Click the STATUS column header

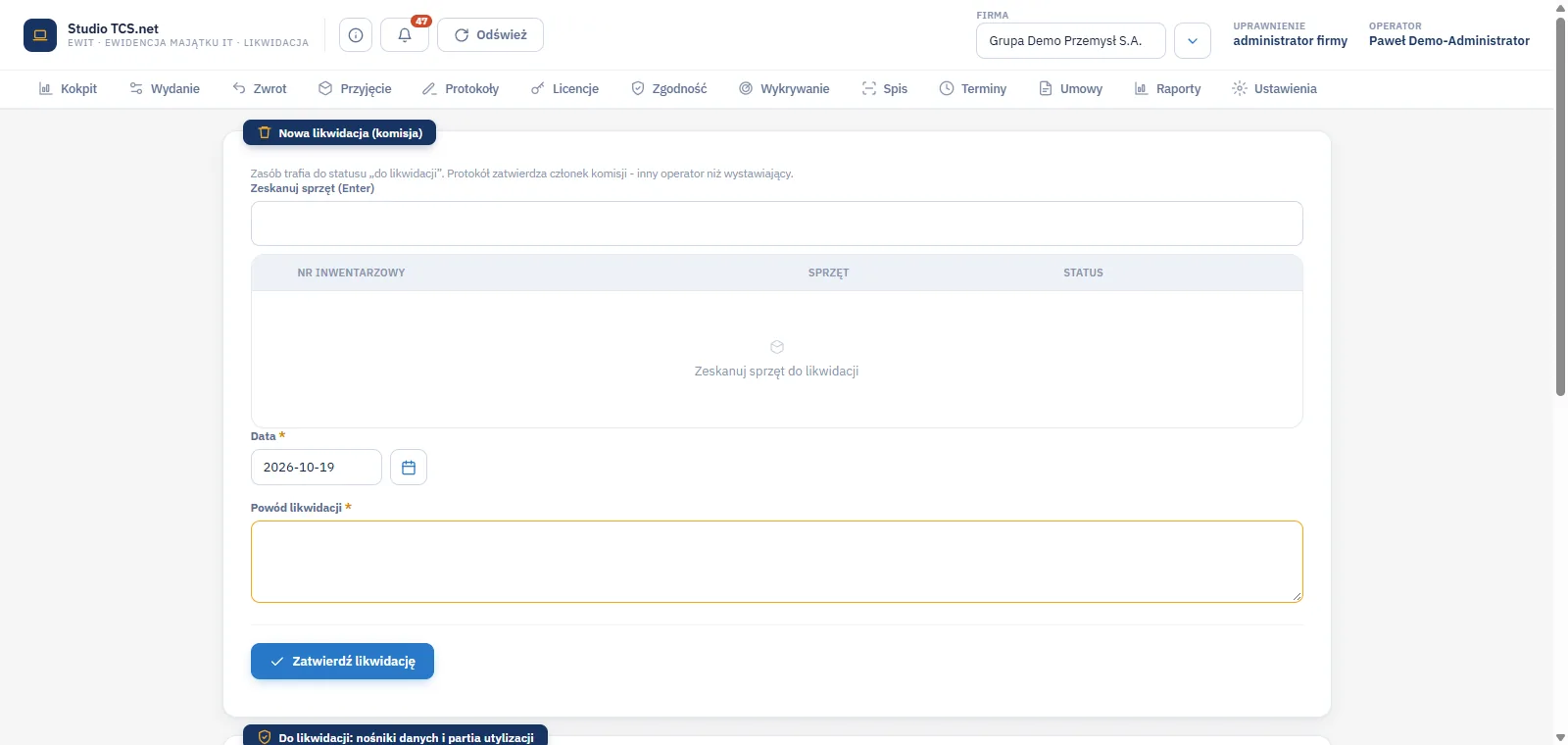tap(1084, 273)
